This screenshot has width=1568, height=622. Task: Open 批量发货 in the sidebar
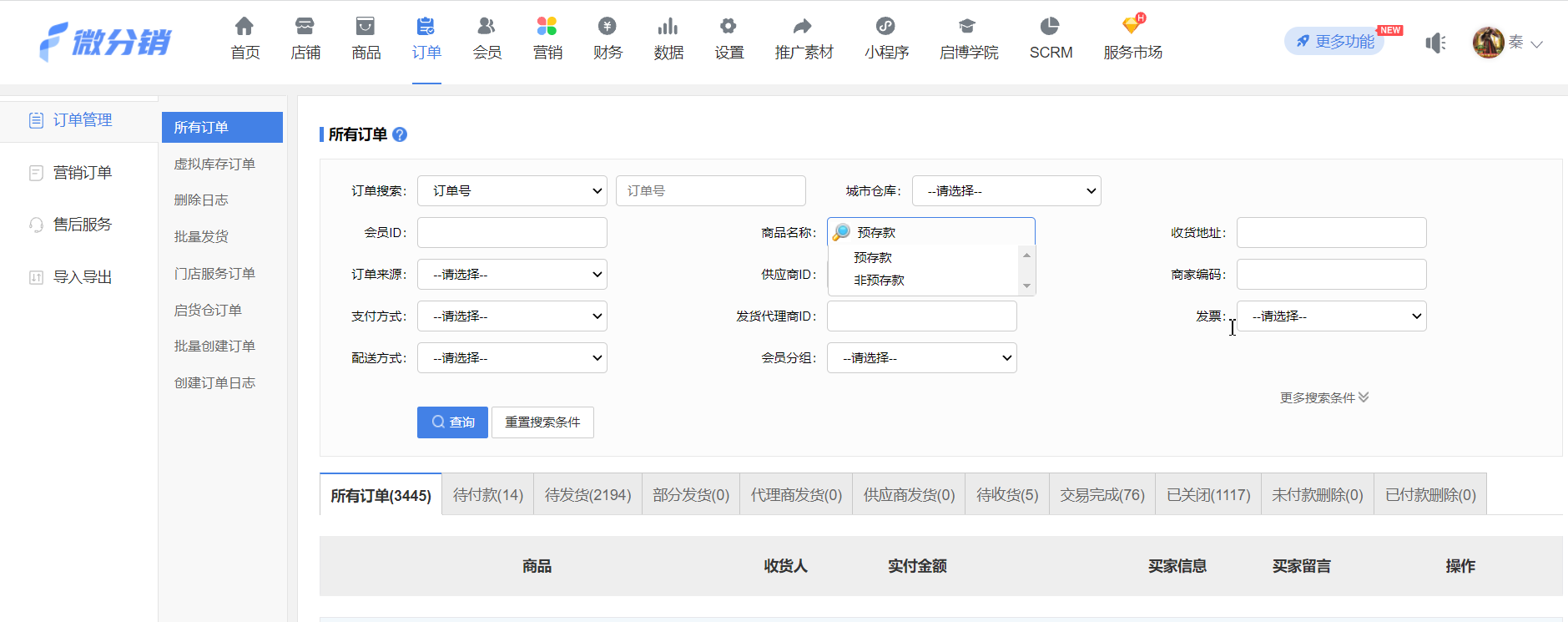[201, 237]
